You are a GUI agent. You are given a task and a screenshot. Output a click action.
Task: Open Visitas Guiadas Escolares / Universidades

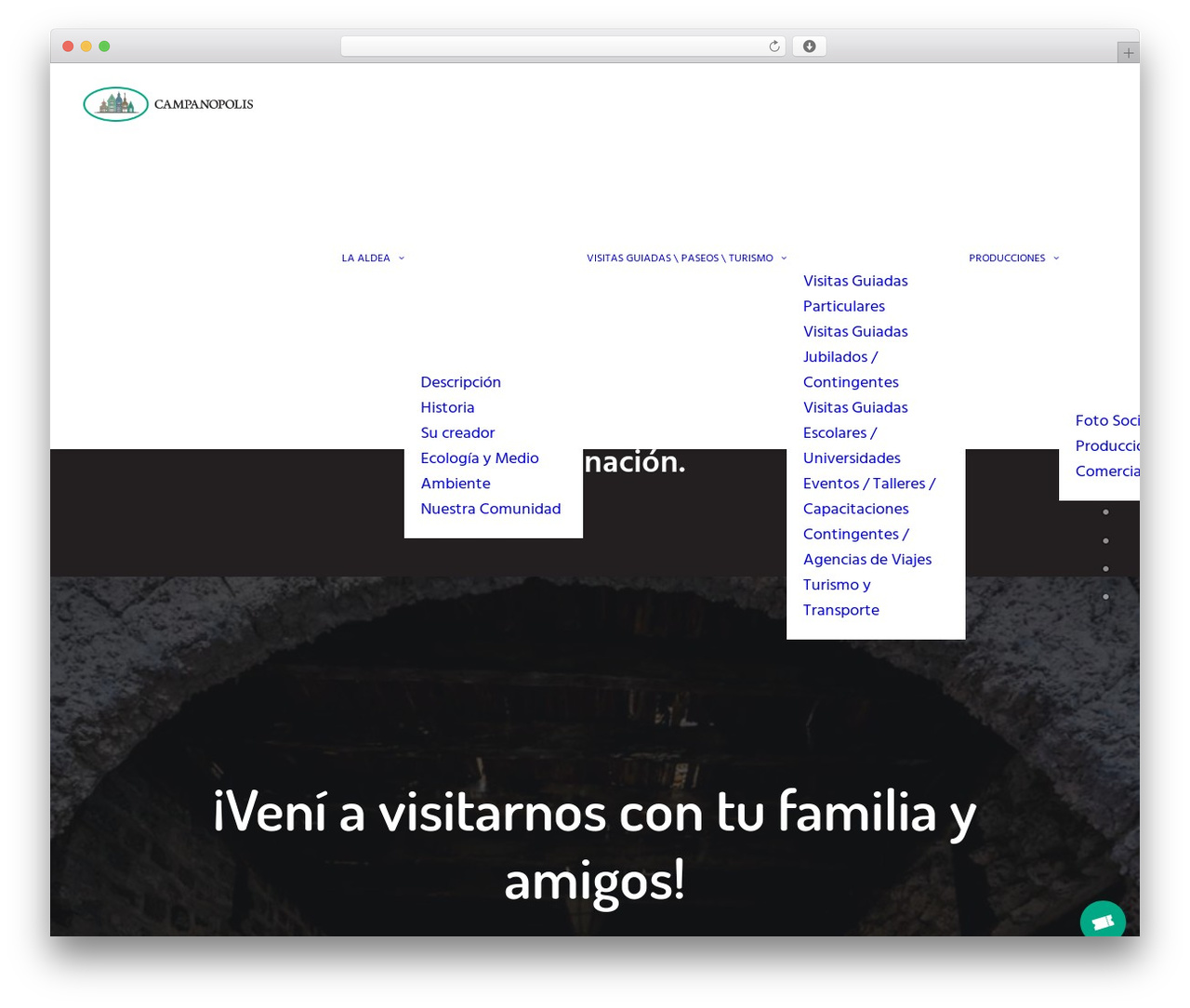(x=855, y=432)
